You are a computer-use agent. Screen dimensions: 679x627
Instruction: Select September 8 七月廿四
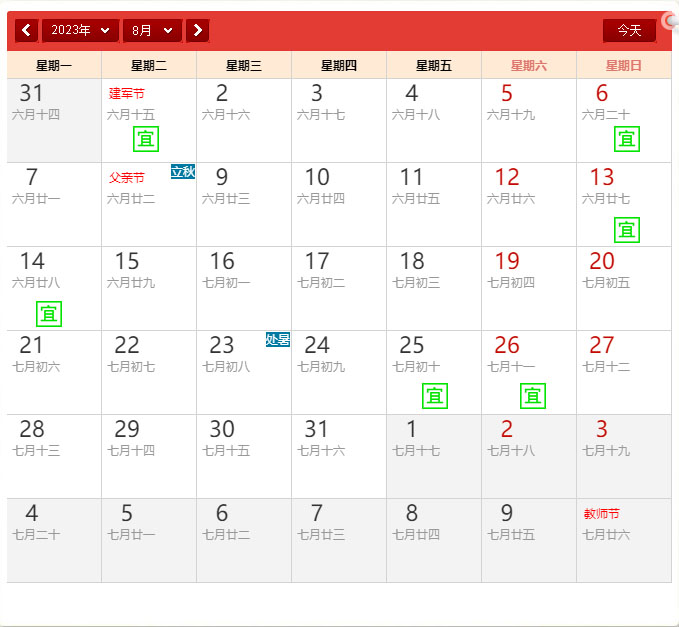434,540
